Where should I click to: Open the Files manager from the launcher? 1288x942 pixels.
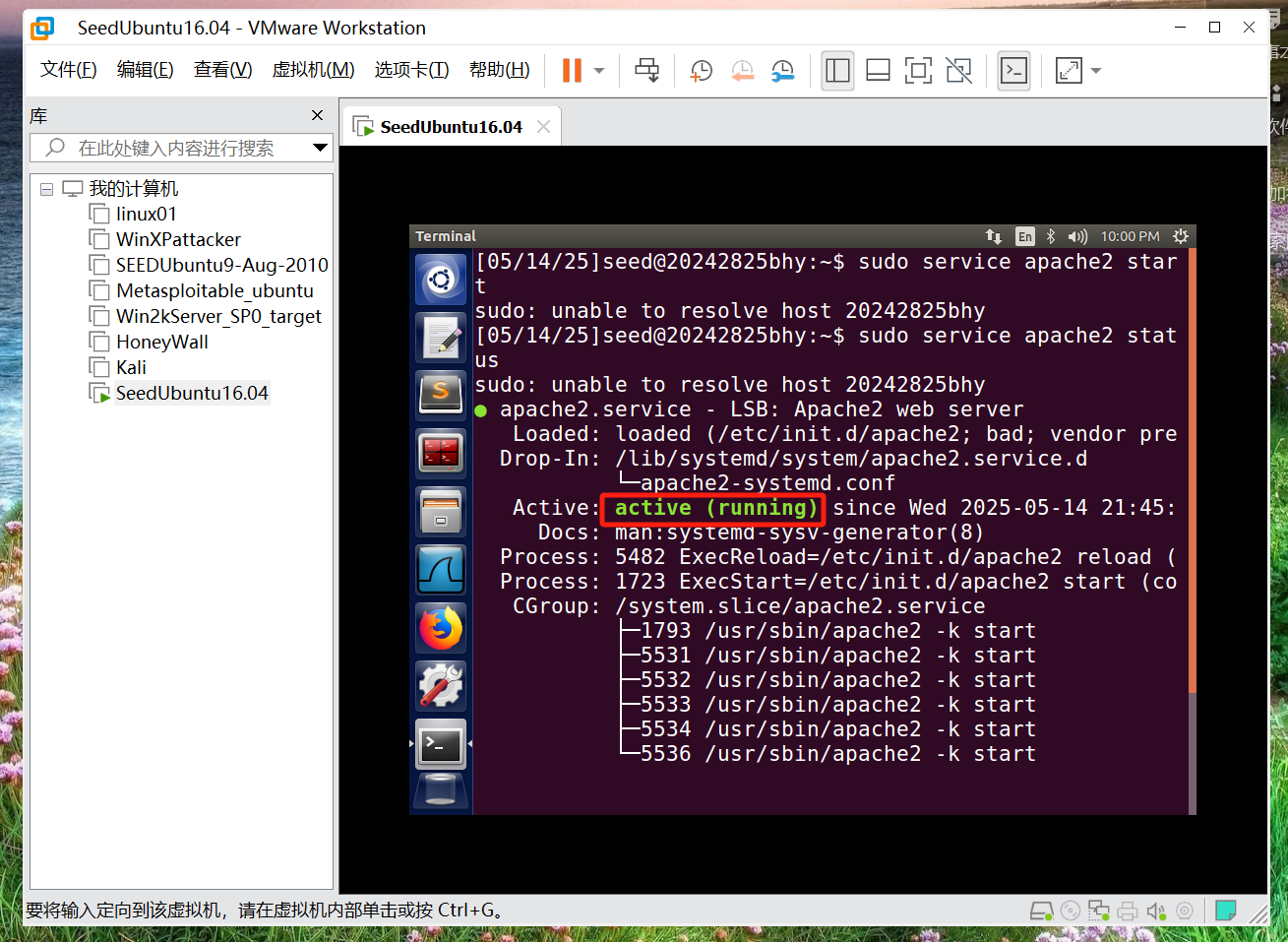[441, 512]
